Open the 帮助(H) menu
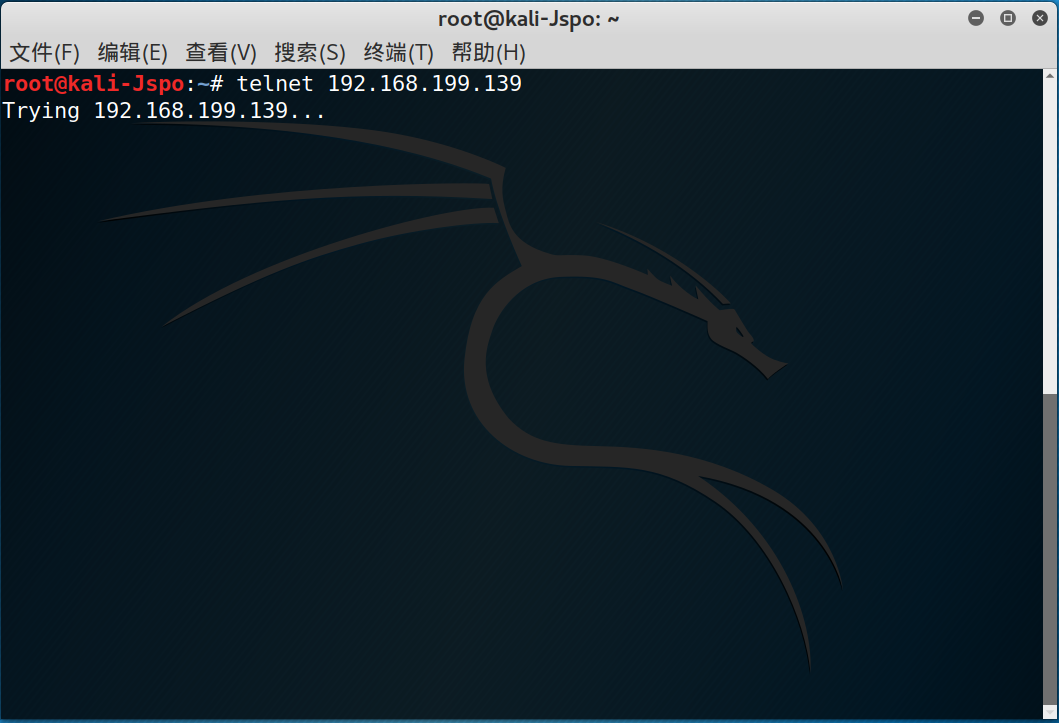Image resolution: width=1059 pixels, height=723 pixels. [488, 53]
